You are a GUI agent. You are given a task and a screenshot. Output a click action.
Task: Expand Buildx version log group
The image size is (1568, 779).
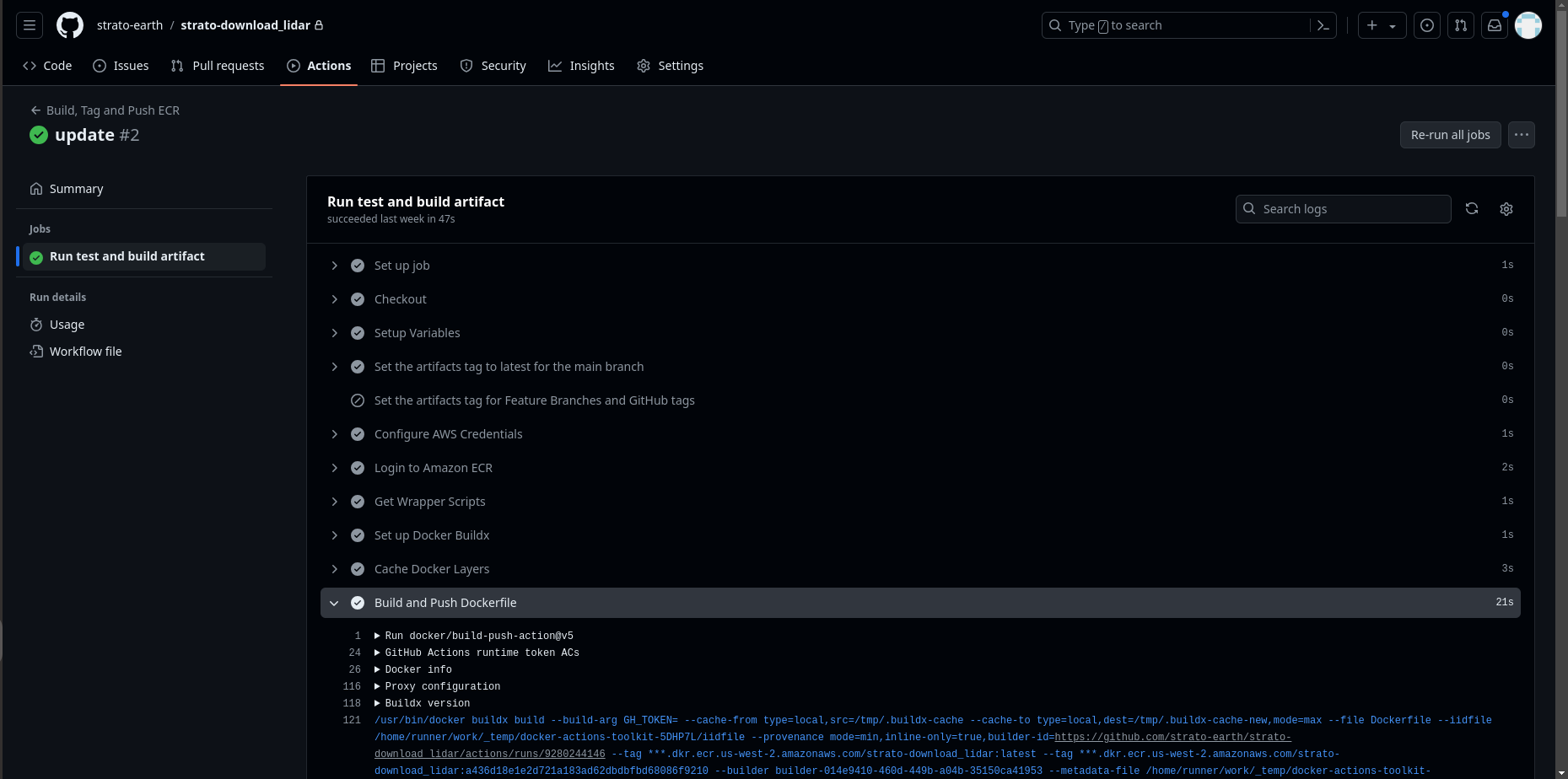423,703
